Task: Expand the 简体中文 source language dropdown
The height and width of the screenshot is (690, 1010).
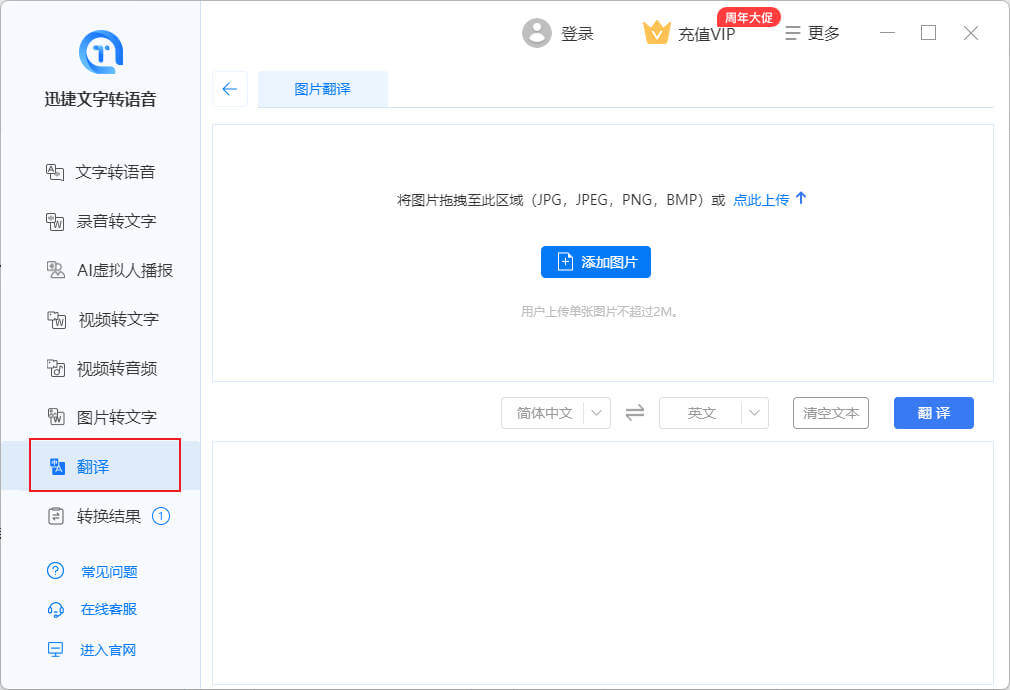Action: point(596,413)
